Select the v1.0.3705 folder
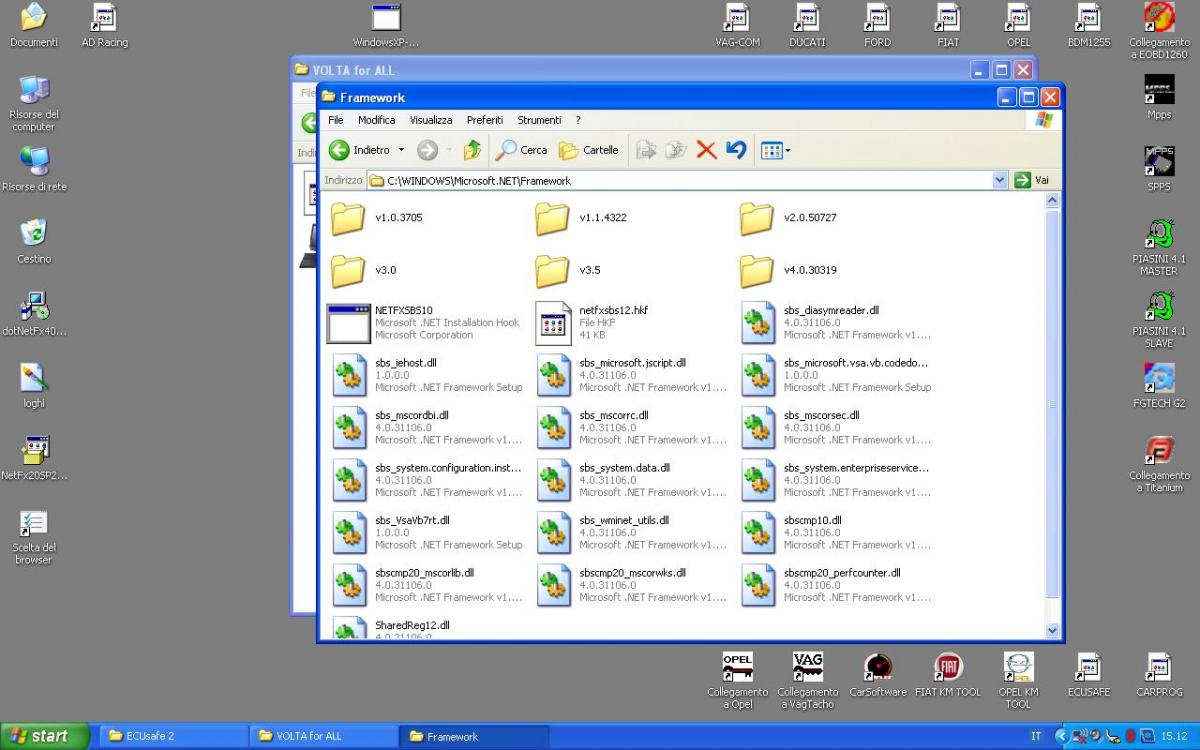Viewport: 1200px width, 750px height. coord(376,218)
